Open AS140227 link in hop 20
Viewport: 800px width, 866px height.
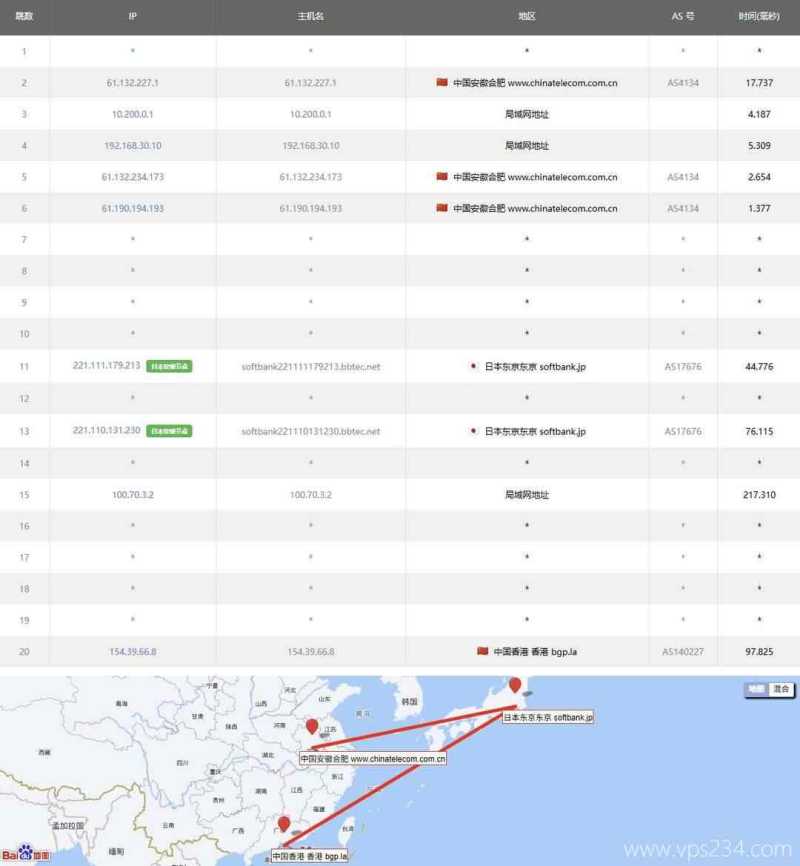pos(683,651)
